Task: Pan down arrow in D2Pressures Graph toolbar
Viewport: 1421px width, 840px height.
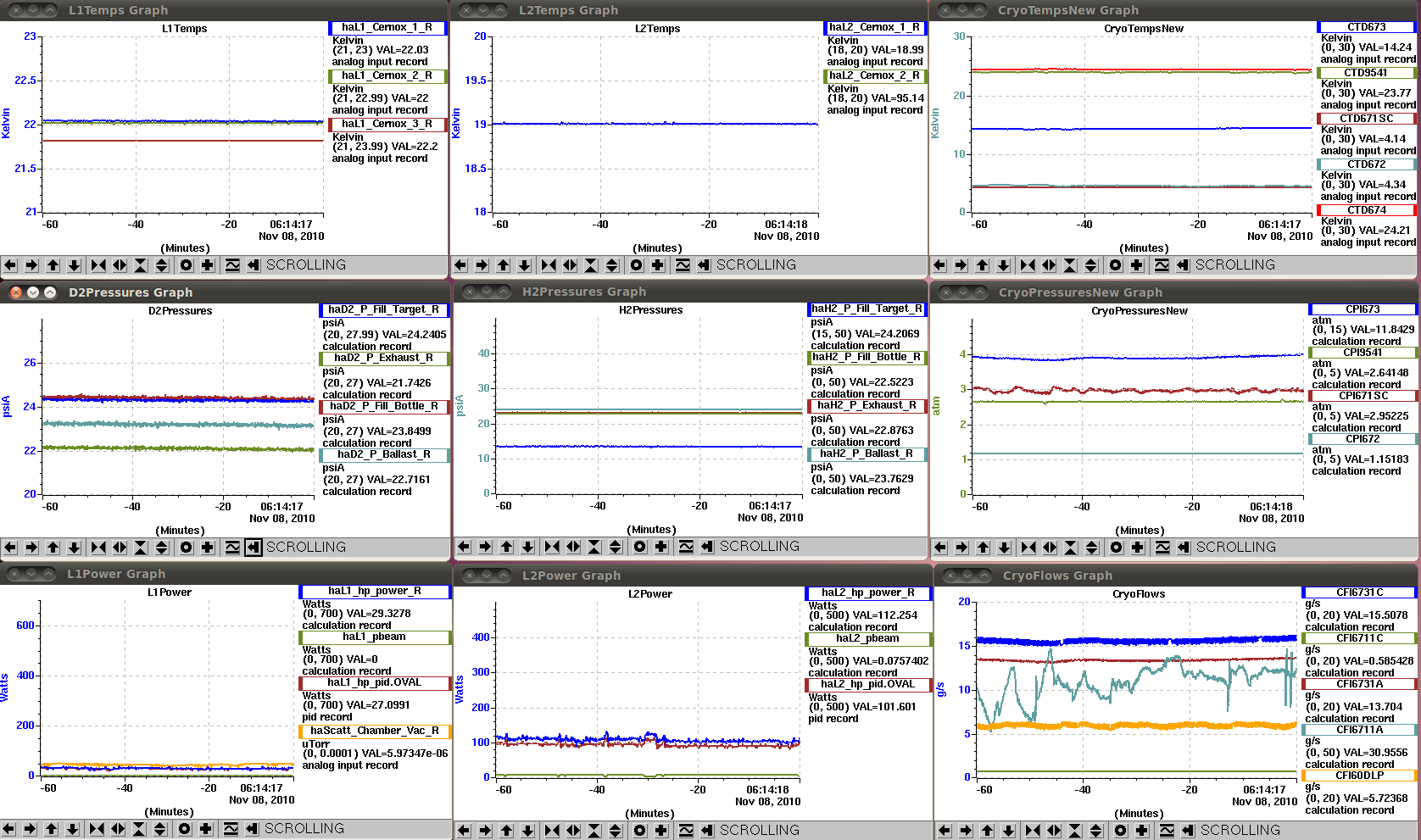Action: point(74,548)
